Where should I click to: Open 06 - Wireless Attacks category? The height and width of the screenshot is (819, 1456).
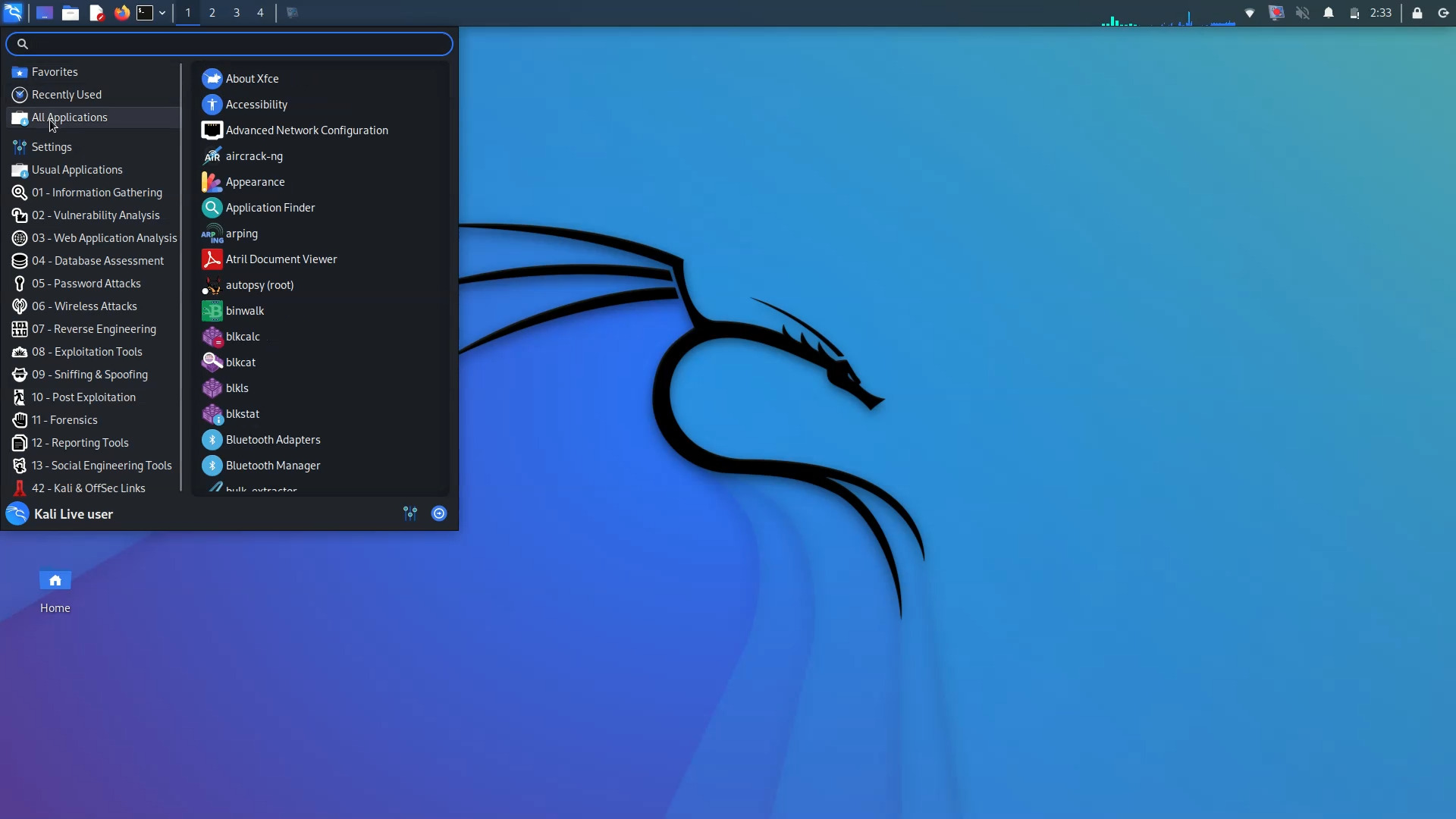click(x=93, y=306)
